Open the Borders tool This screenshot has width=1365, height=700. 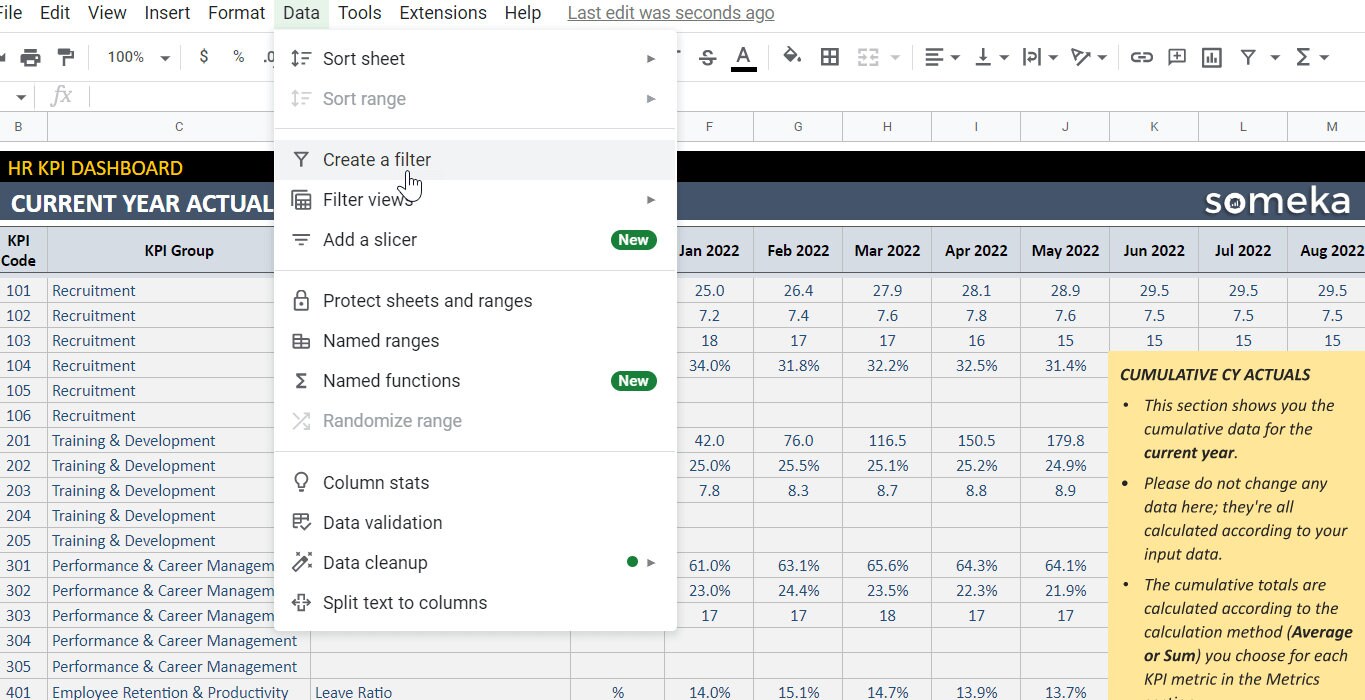829,57
